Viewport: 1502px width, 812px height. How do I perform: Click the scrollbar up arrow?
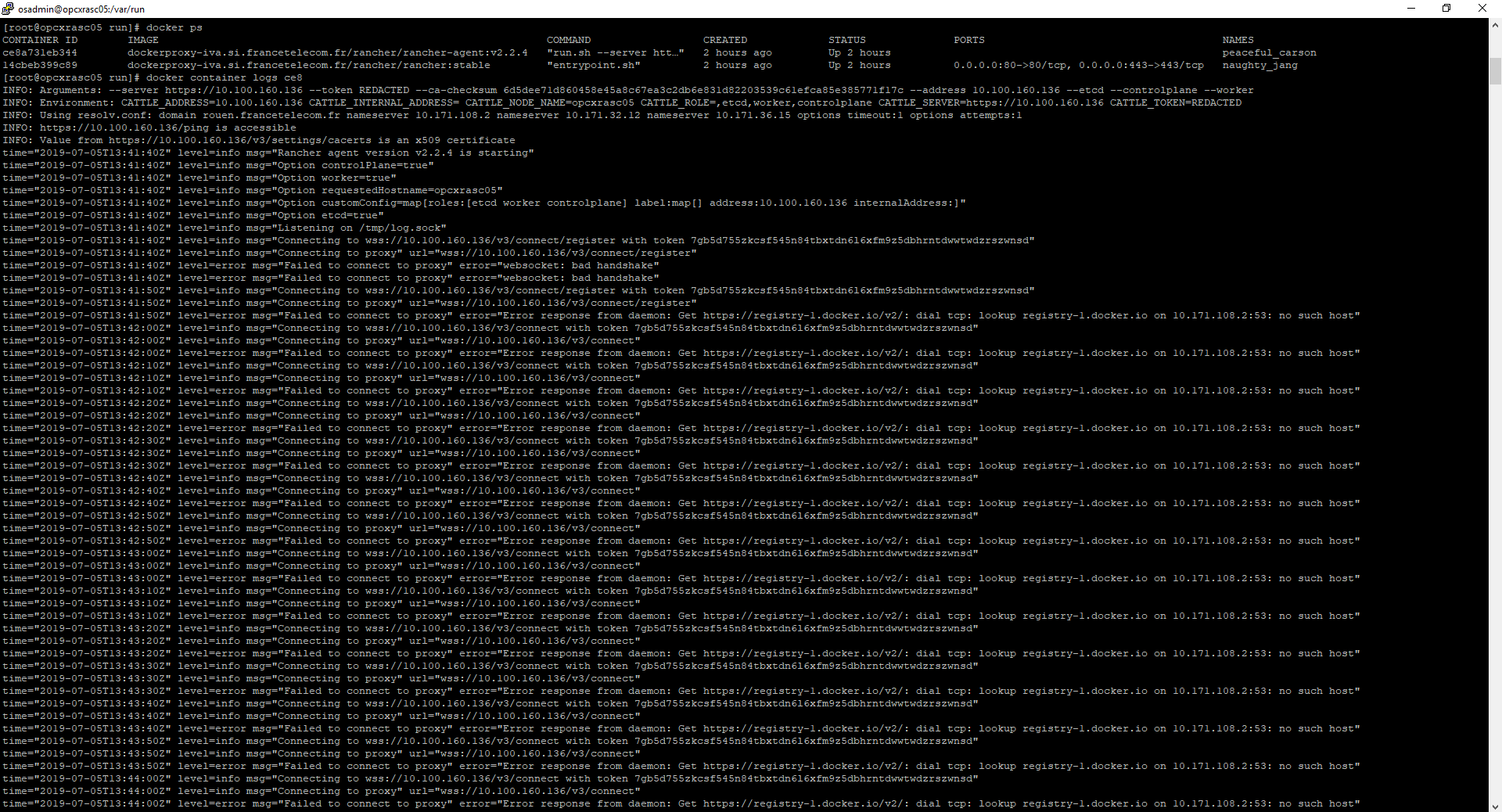pyautogui.click(x=1495, y=24)
